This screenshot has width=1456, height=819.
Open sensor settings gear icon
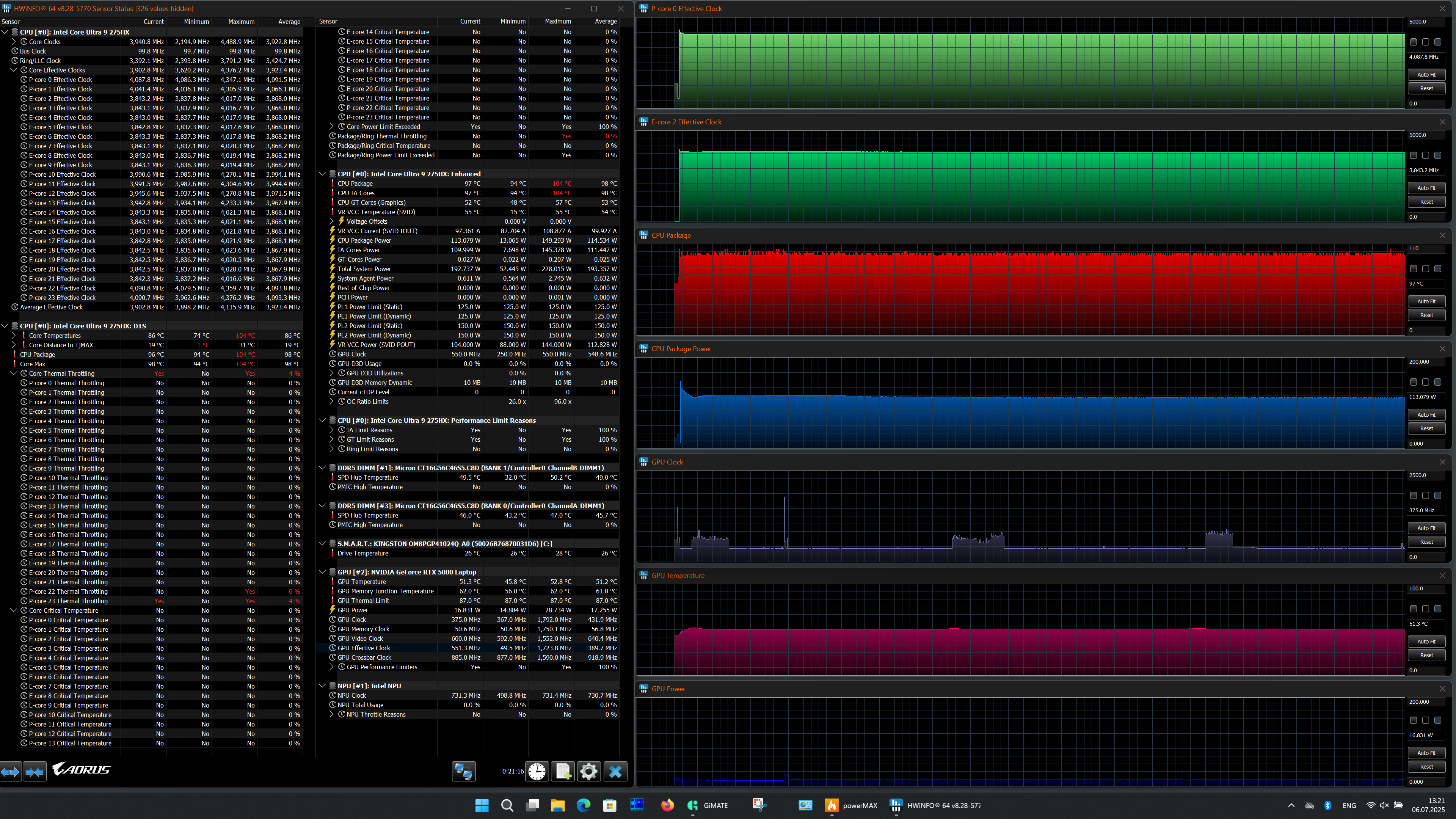[x=588, y=772]
